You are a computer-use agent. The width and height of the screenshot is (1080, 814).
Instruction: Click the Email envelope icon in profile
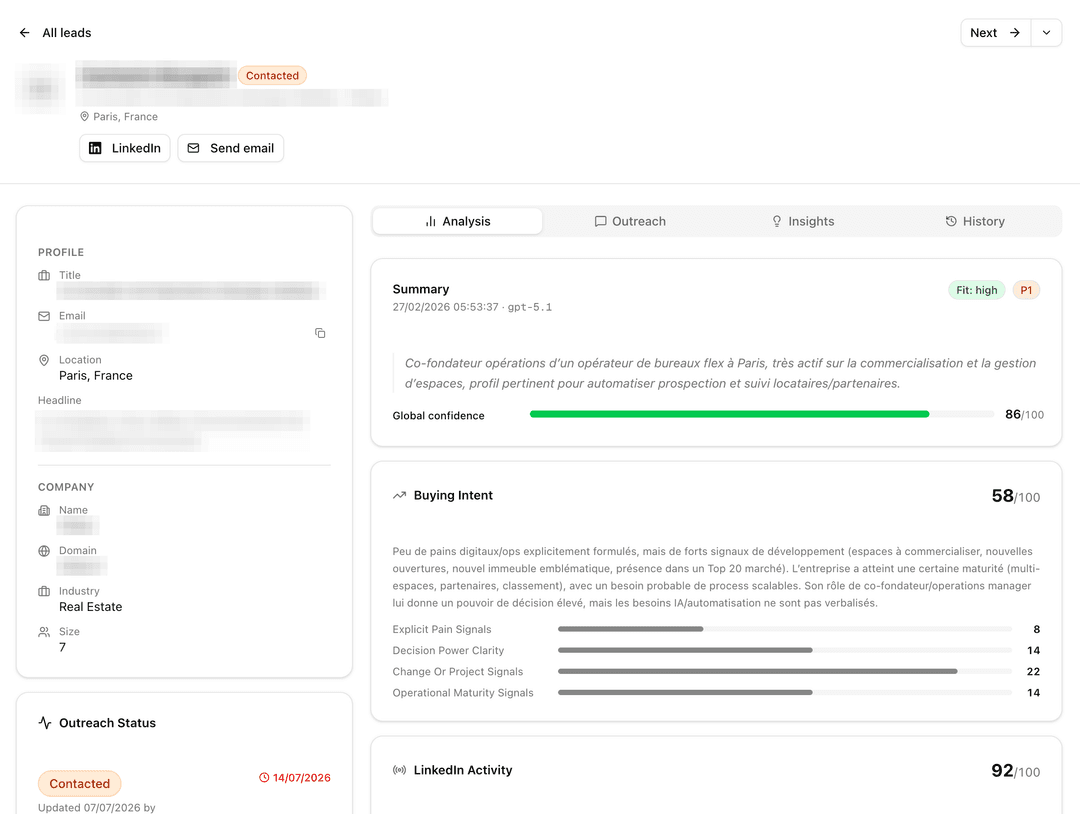(44, 316)
